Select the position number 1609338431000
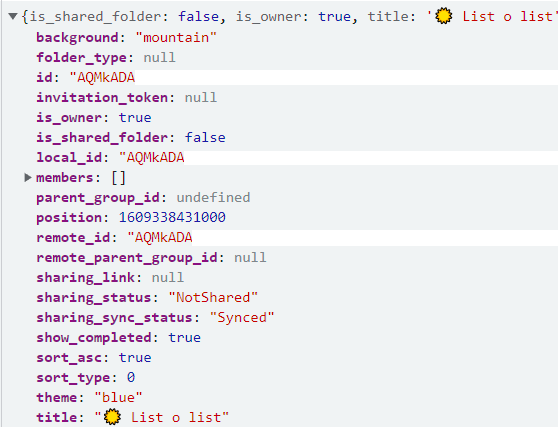The width and height of the screenshot is (558, 427). click(172, 217)
